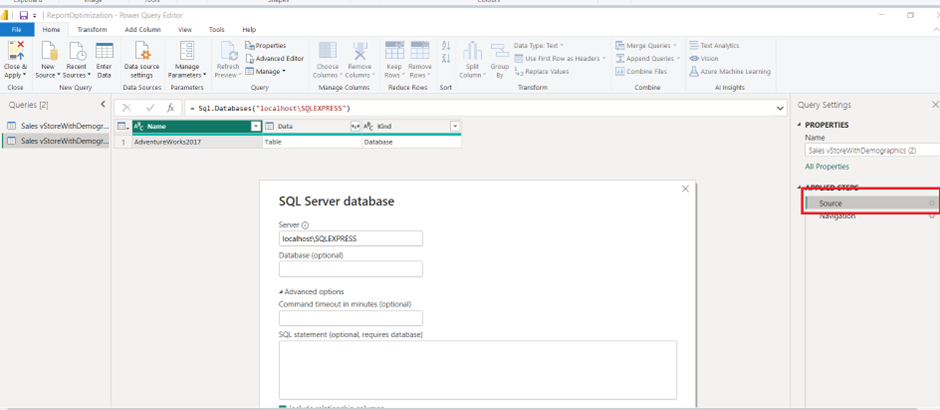Click the Enter Data icon
Image resolution: width=940 pixels, height=410 pixels.
104,52
